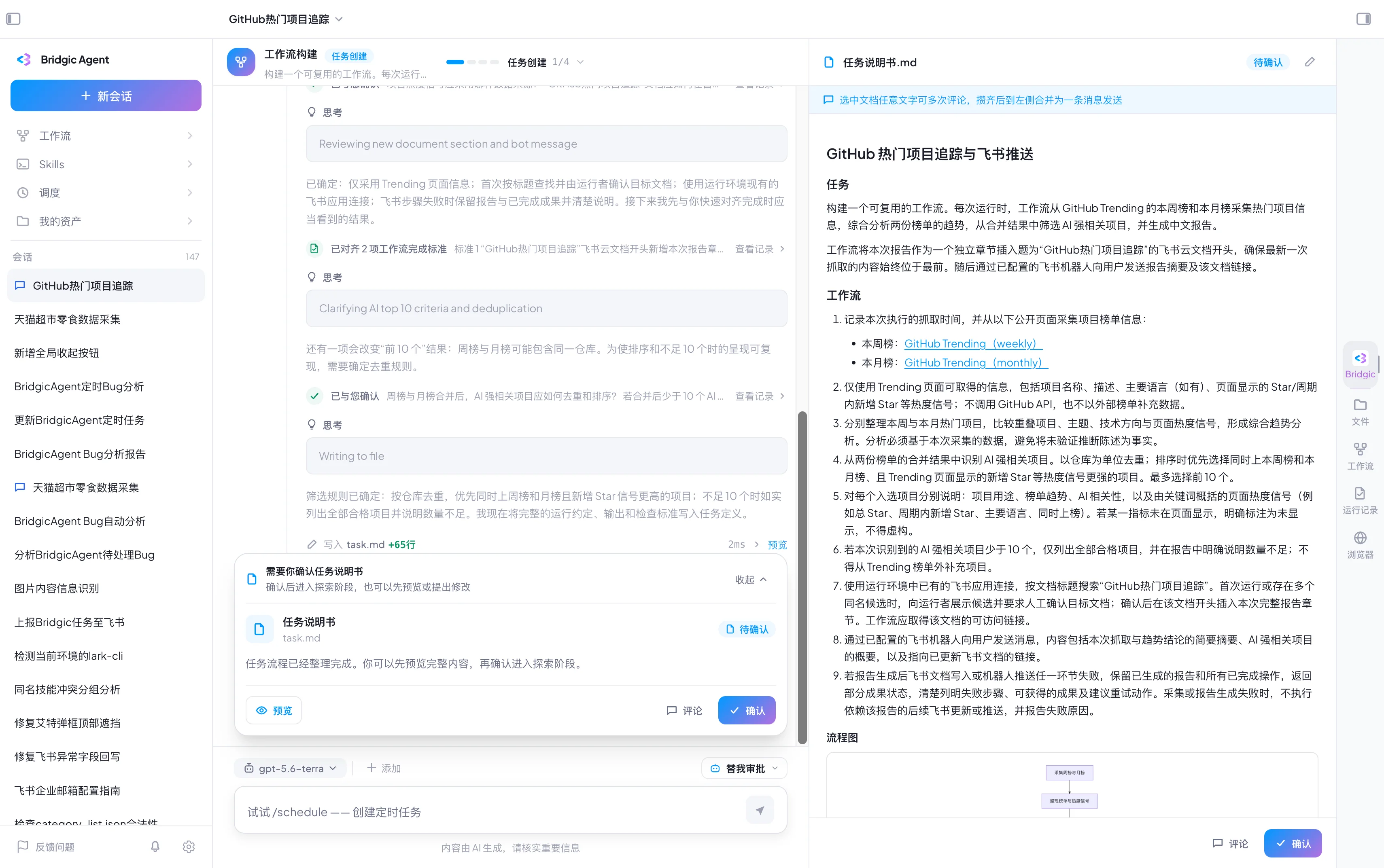
Task: Open the gpt-5.6-terra model dropdown
Action: (290, 768)
